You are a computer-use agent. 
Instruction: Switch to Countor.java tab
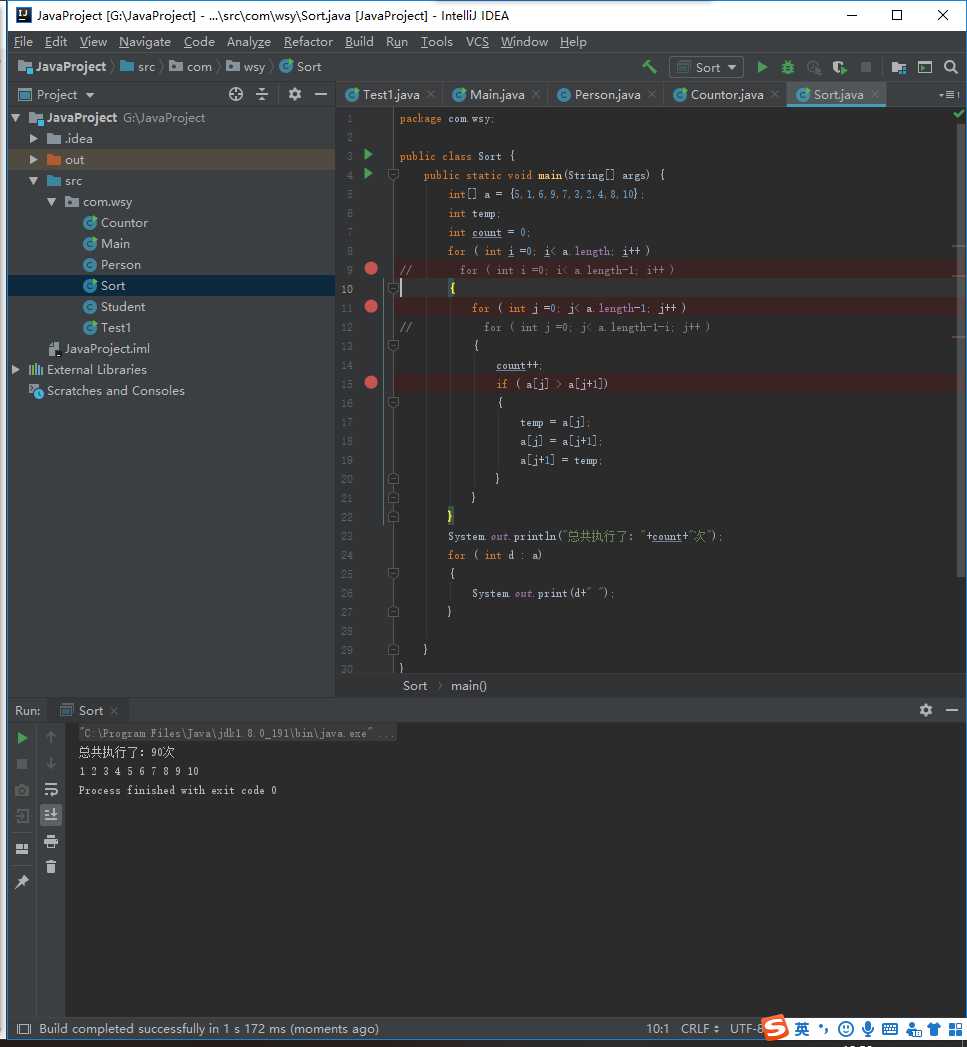click(x=727, y=95)
